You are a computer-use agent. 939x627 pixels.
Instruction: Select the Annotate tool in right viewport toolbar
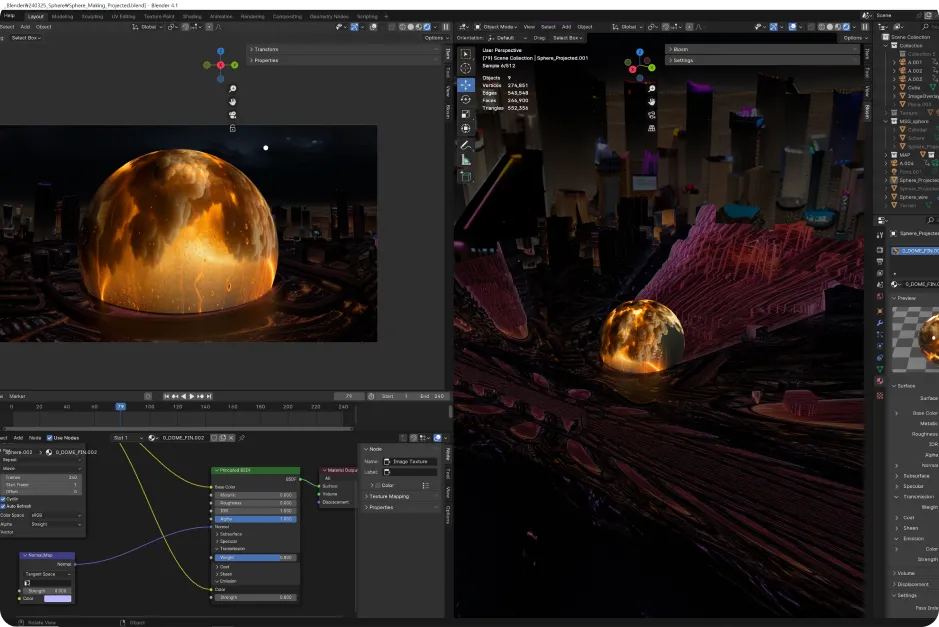click(465, 145)
